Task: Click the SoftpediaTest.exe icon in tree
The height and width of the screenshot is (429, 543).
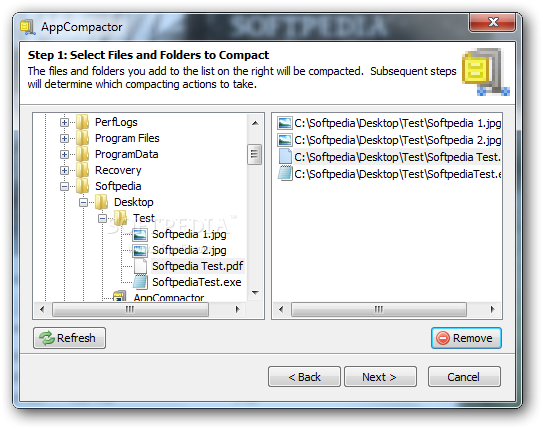Action: click(x=140, y=282)
